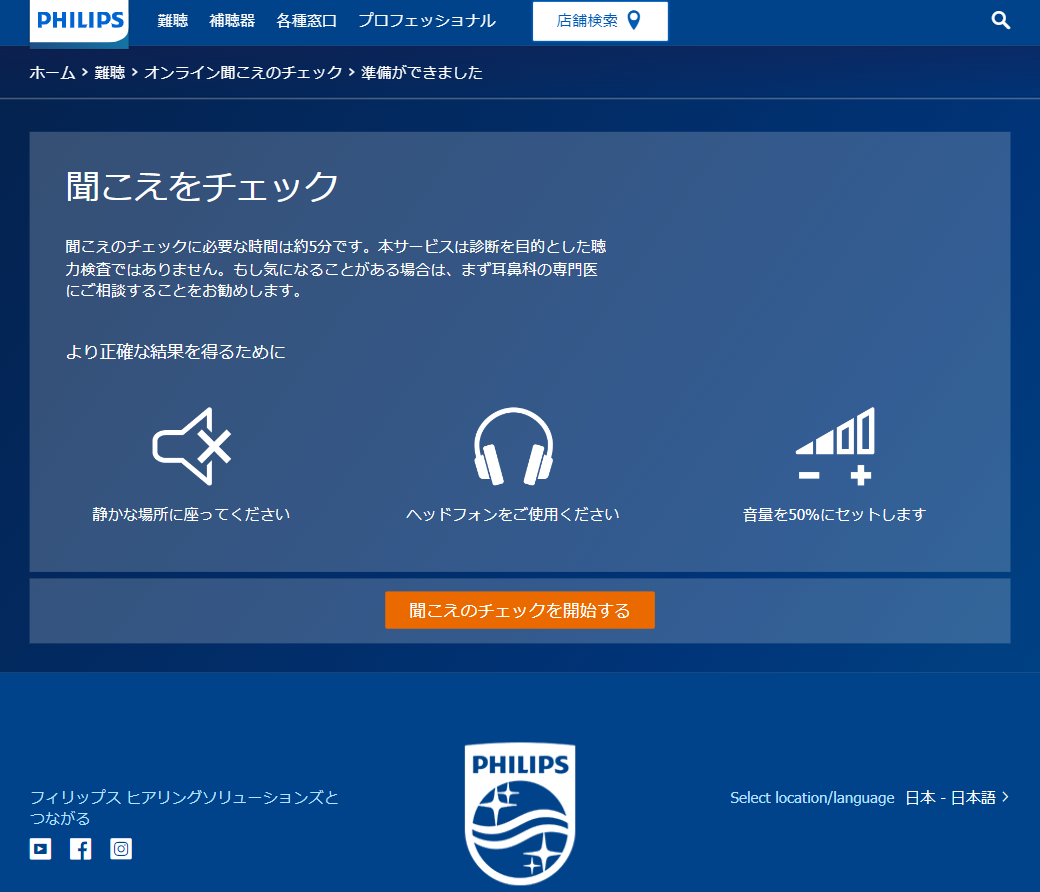Open the Facebook social icon
The width and height of the screenshot is (1040, 892).
(x=81, y=849)
